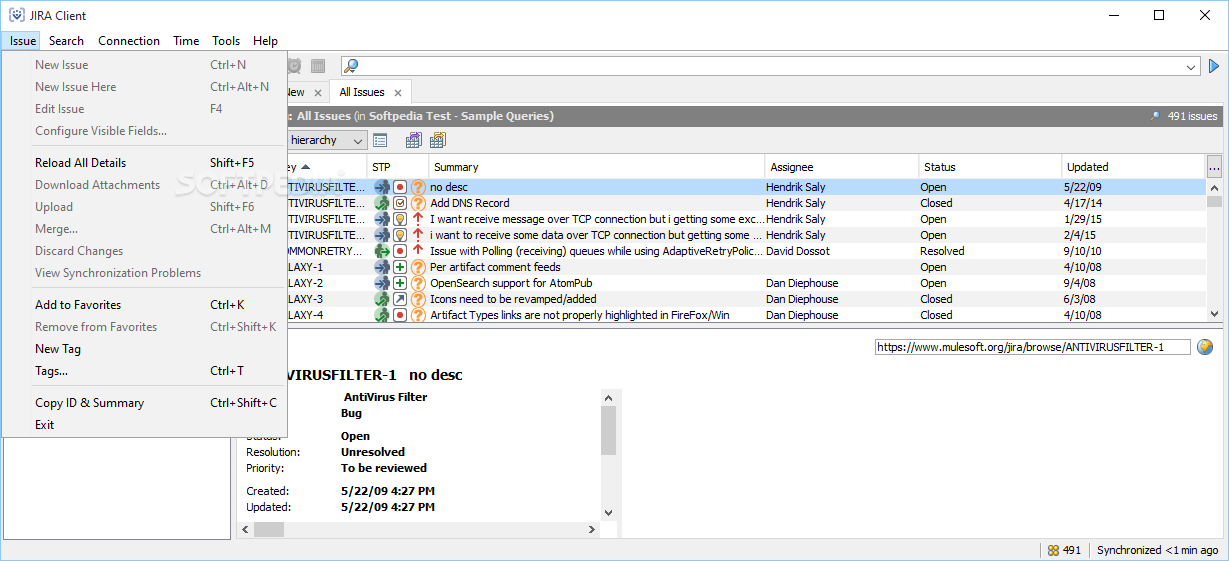
Task: Click the 491 issues count icon in status bar
Action: (x=1053, y=550)
